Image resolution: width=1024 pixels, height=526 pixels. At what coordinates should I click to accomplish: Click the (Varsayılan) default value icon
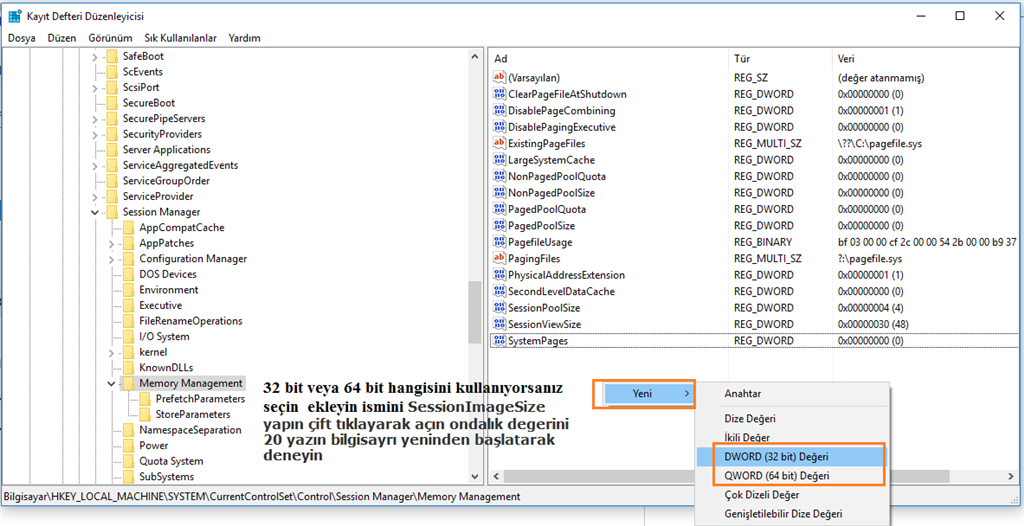point(500,78)
